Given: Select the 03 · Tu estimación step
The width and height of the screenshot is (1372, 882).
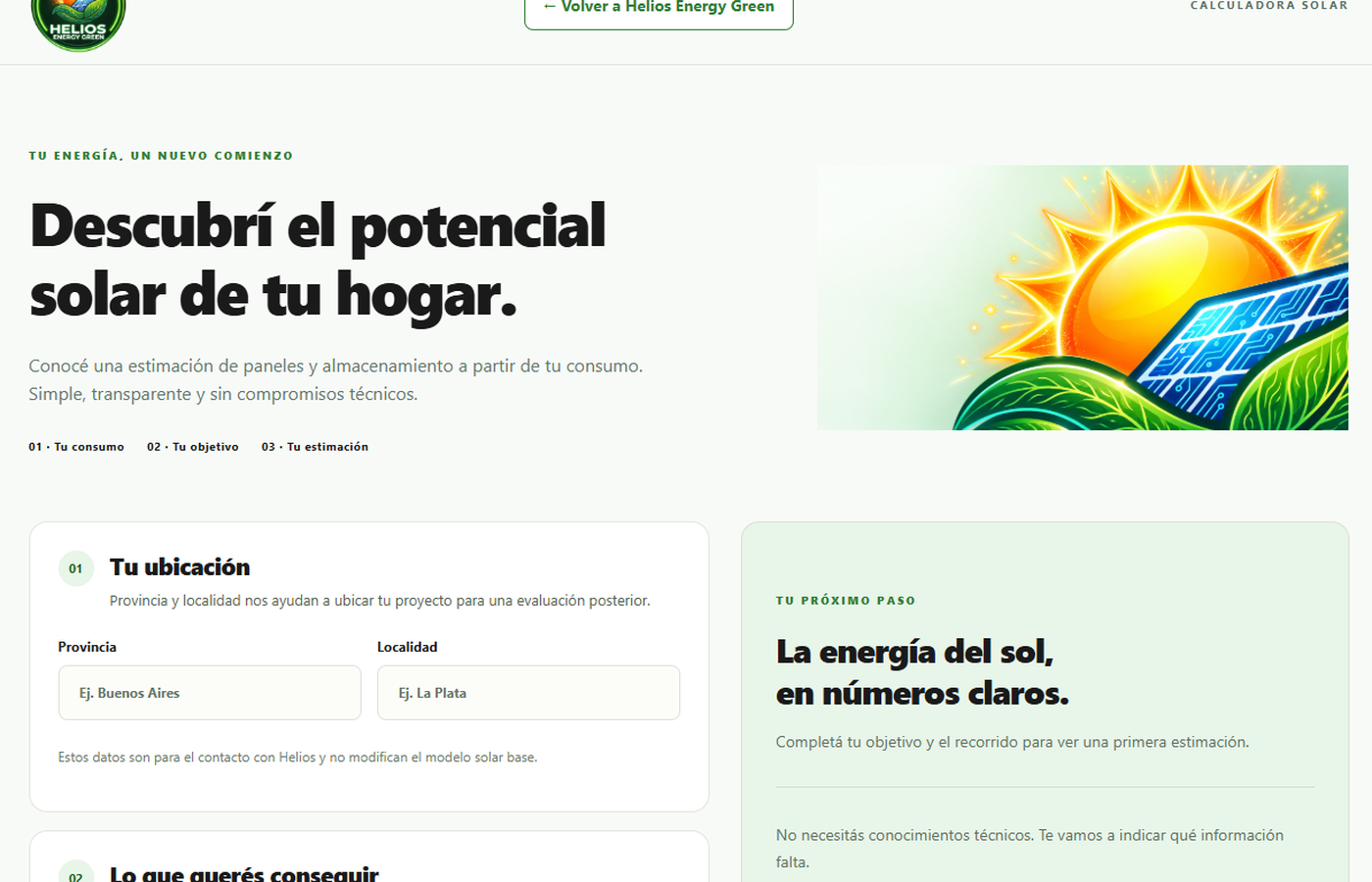Looking at the screenshot, I should click(x=315, y=447).
